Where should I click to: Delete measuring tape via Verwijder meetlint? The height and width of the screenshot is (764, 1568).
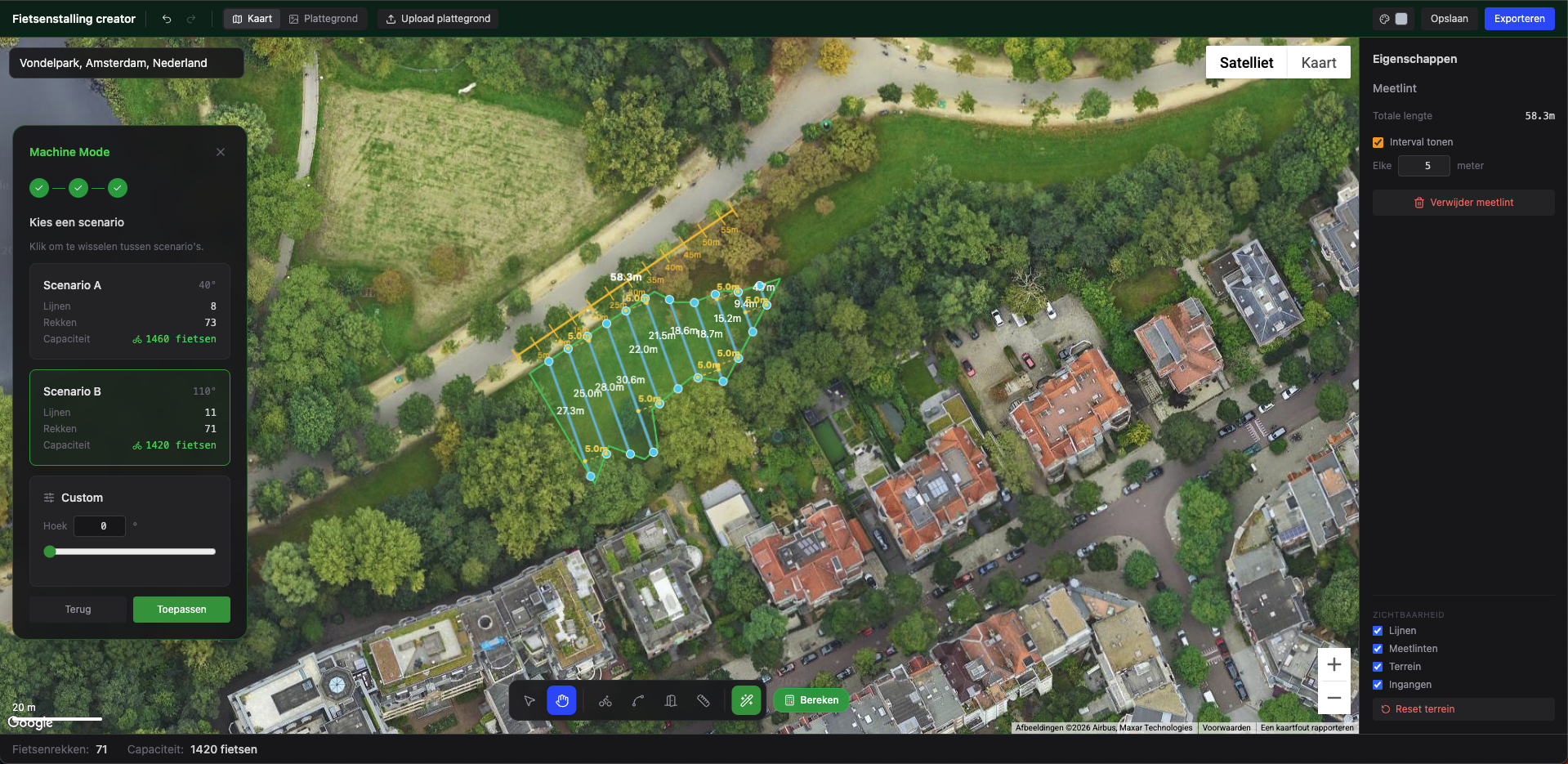point(1463,203)
